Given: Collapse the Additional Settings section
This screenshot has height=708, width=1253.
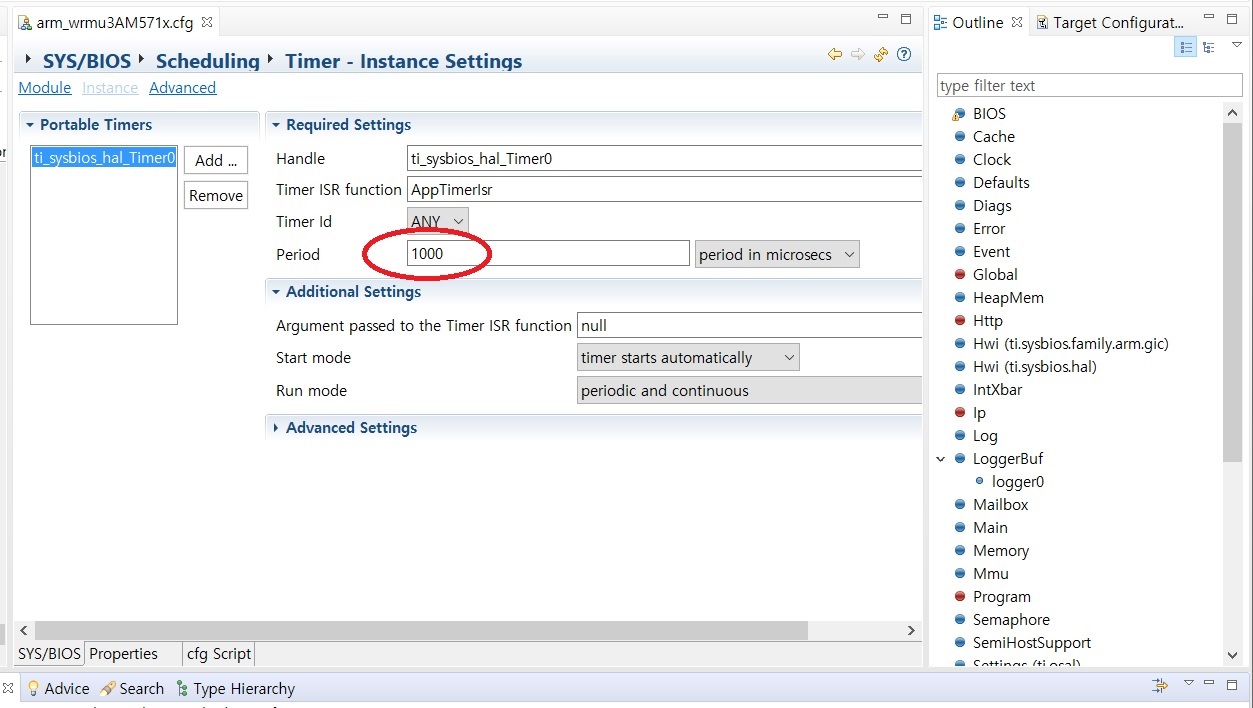Looking at the screenshot, I should (276, 292).
